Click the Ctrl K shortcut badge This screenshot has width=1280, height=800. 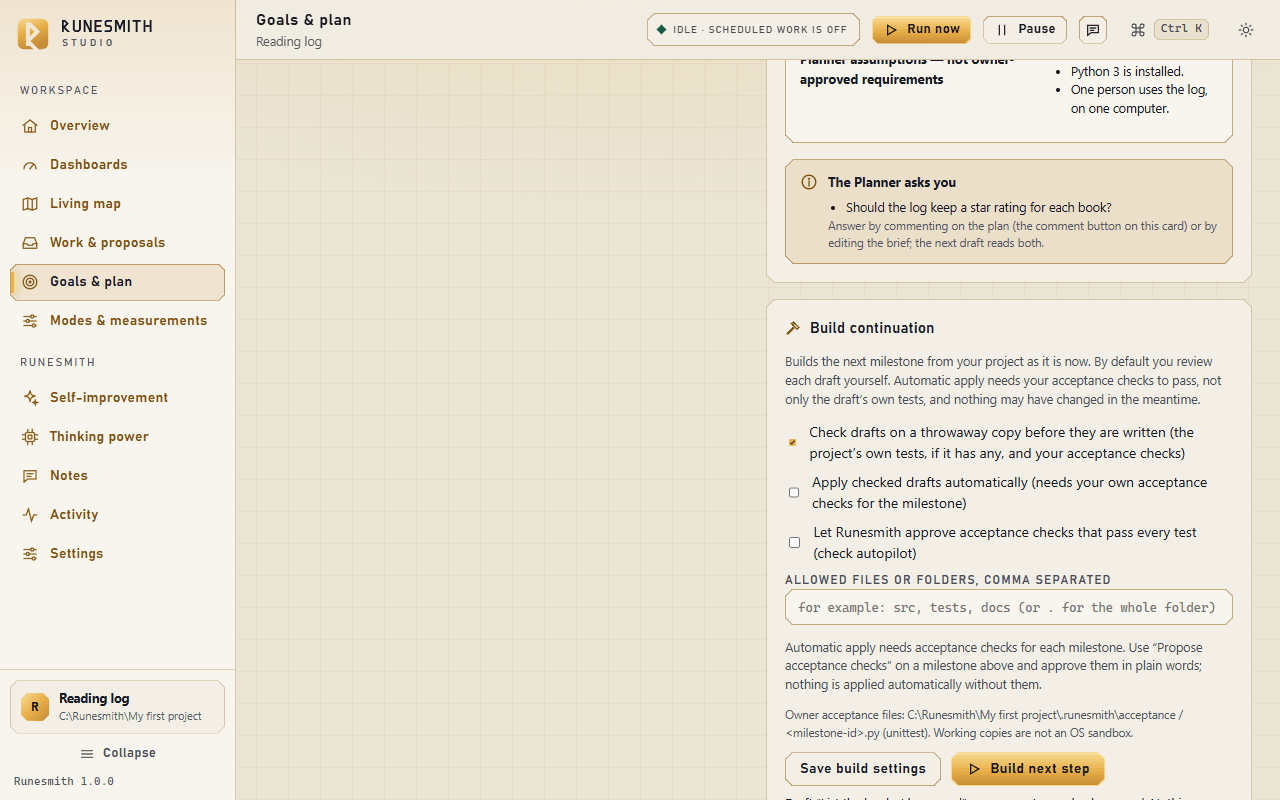pos(1181,29)
